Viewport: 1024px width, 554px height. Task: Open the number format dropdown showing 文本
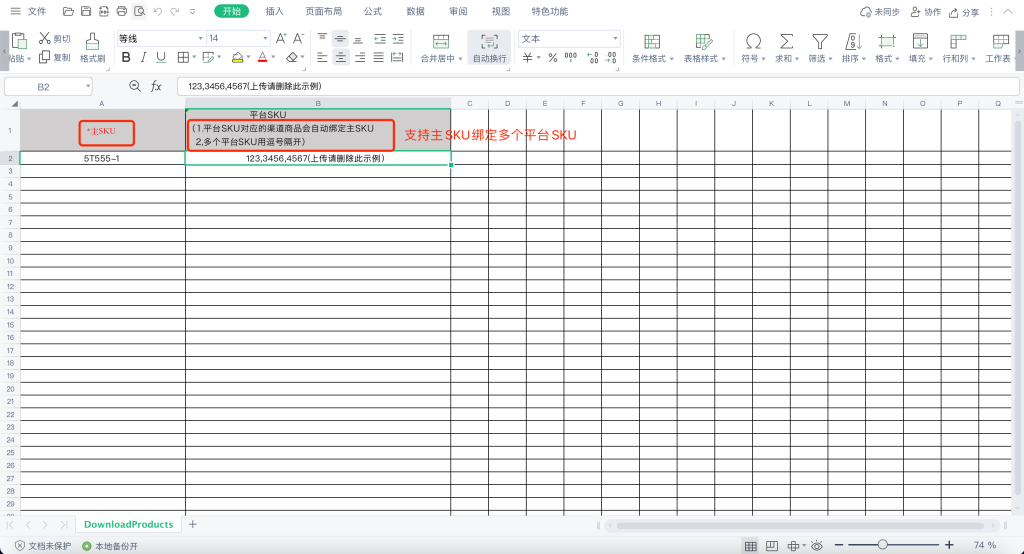[x=569, y=38]
